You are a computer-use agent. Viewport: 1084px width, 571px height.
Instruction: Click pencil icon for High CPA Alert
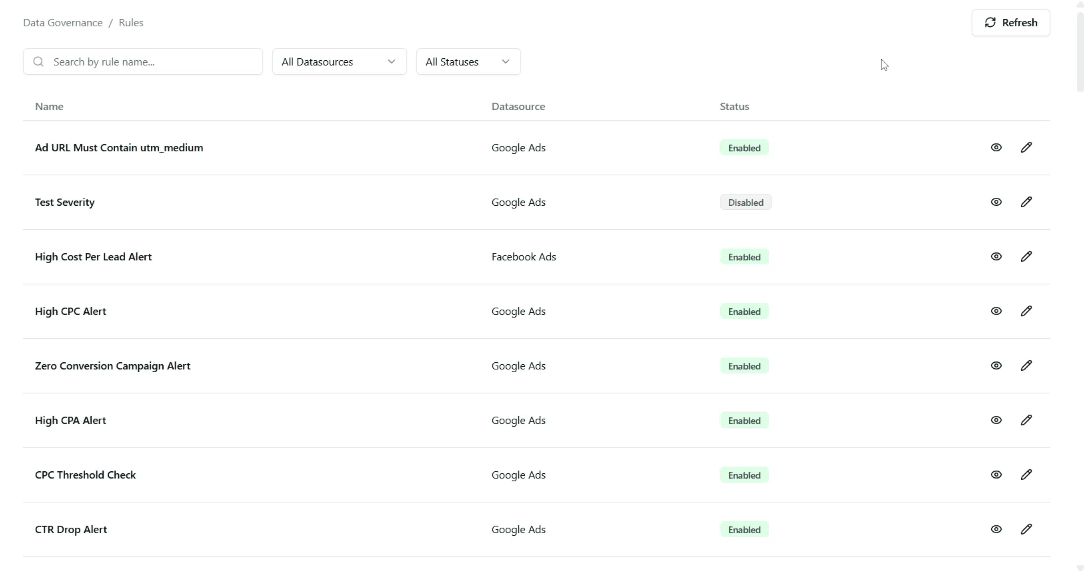[x=1026, y=421]
